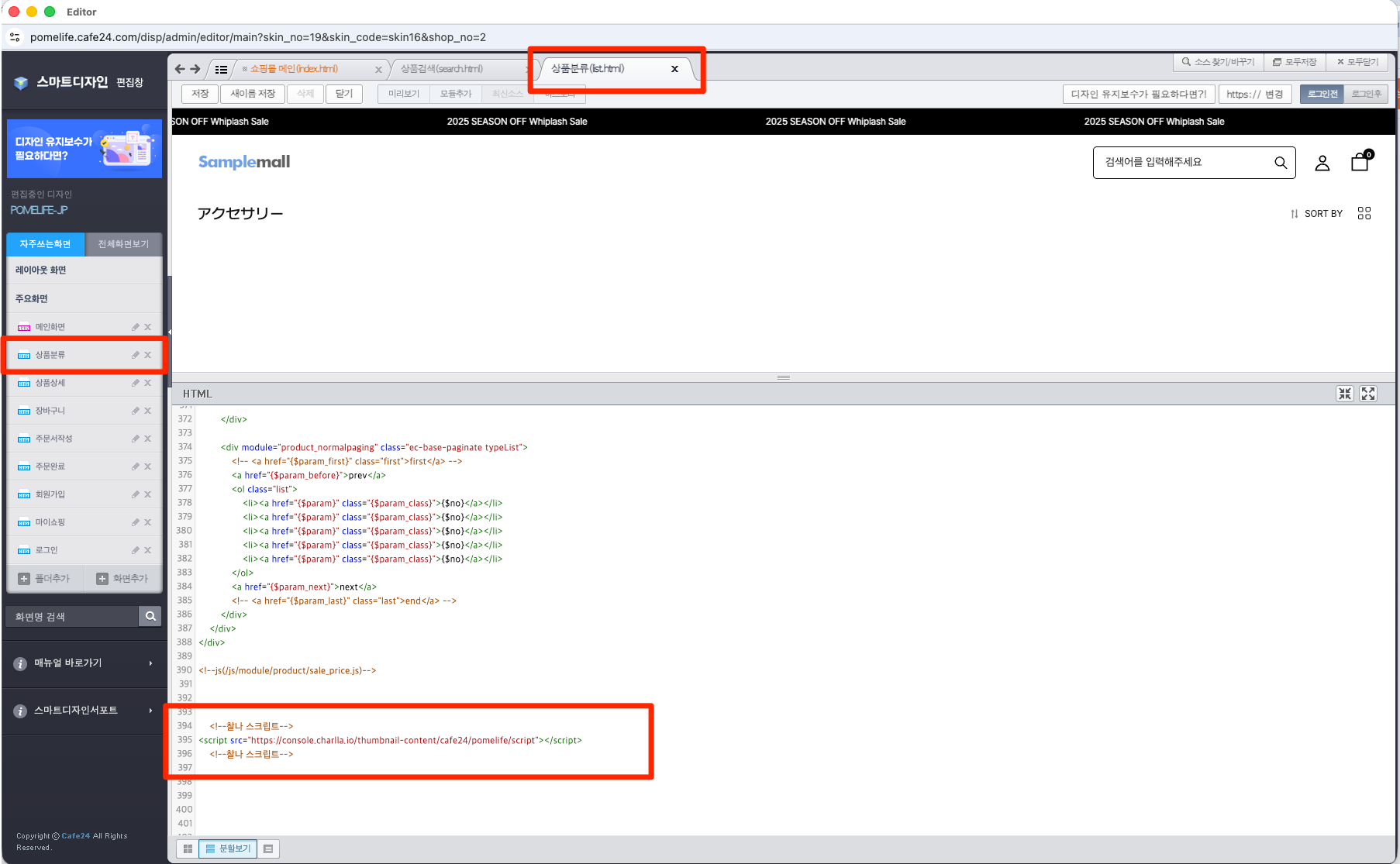The image size is (1400, 864).
Task: Shrink the HTML editor panel with collapse icon
Action: (x=1345, y=394)
